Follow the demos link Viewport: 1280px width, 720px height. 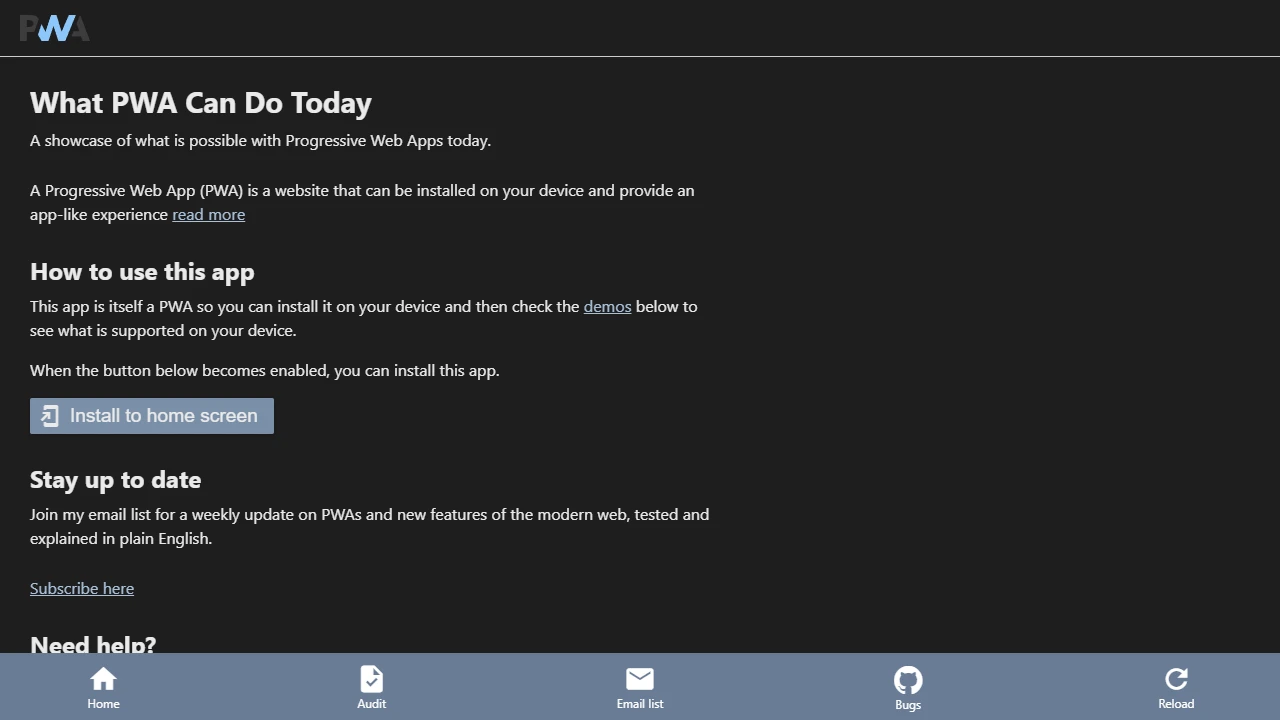[607, 306]
